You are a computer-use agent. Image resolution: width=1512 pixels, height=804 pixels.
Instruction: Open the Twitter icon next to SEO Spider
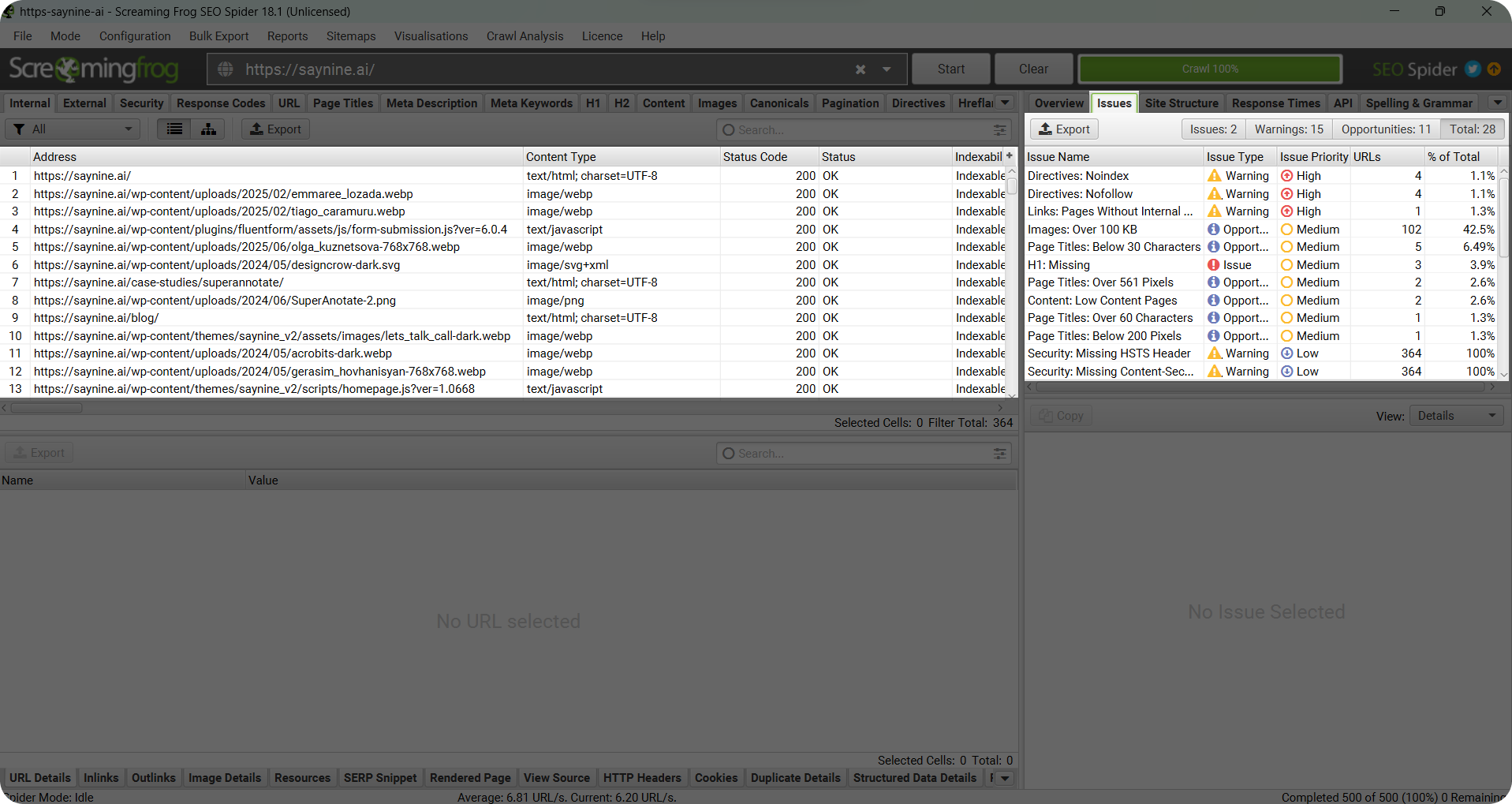tap(1473, 69)
